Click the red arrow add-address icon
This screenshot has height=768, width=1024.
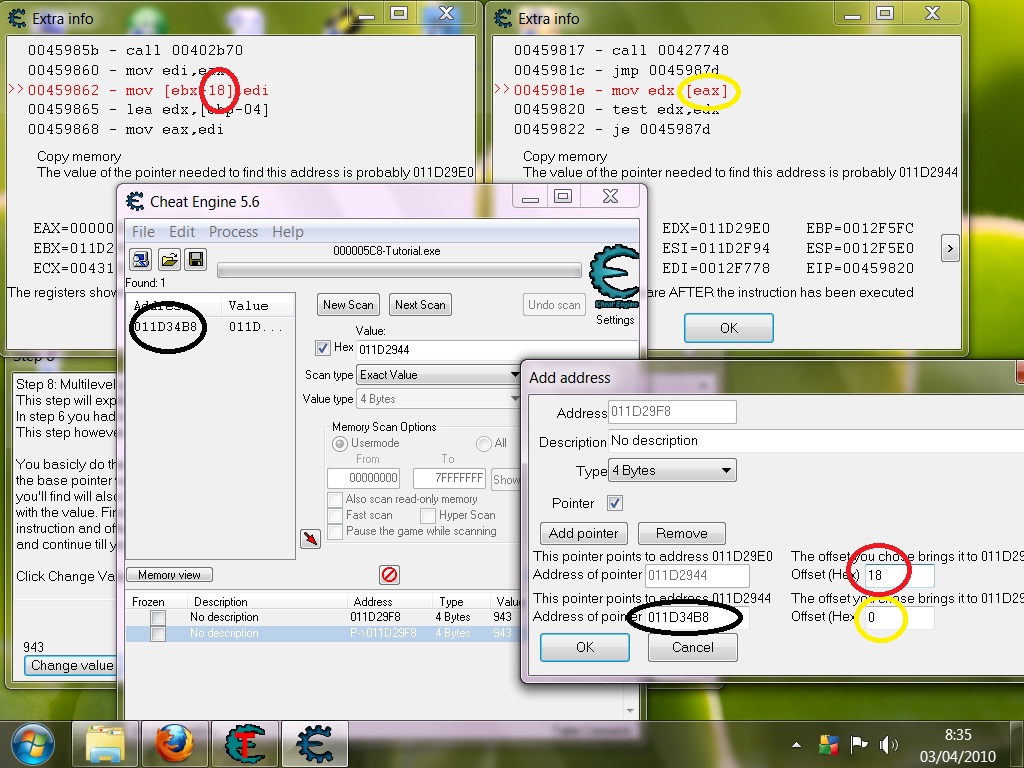(x=310, y=538)
